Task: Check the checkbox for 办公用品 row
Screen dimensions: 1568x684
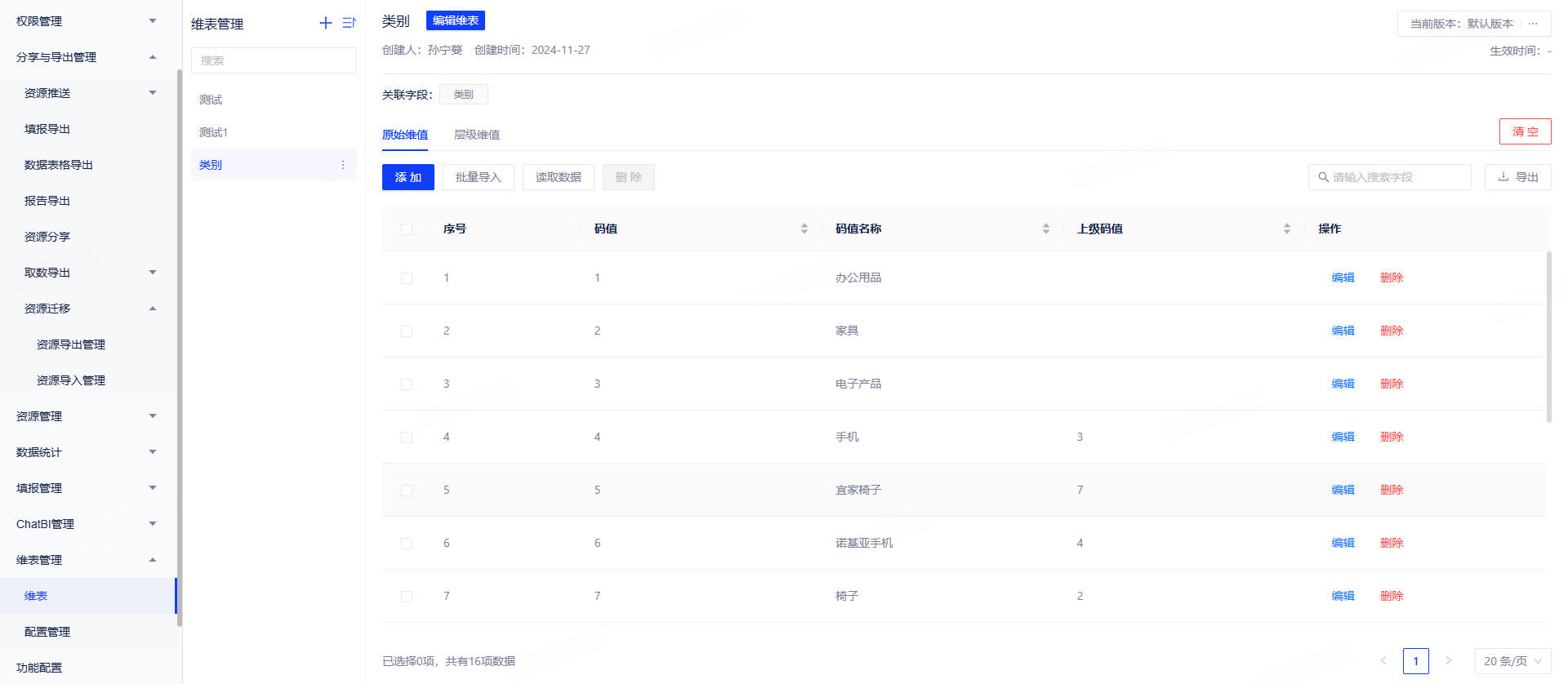Action: tap(407, 278)
